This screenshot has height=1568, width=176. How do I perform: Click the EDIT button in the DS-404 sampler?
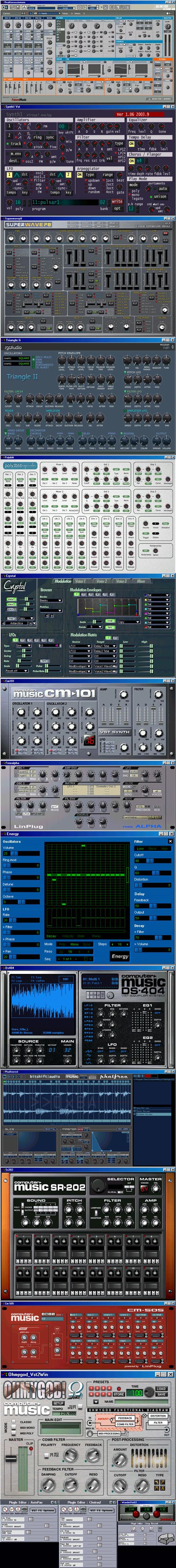pyautogui.click(x=66, y=979)
